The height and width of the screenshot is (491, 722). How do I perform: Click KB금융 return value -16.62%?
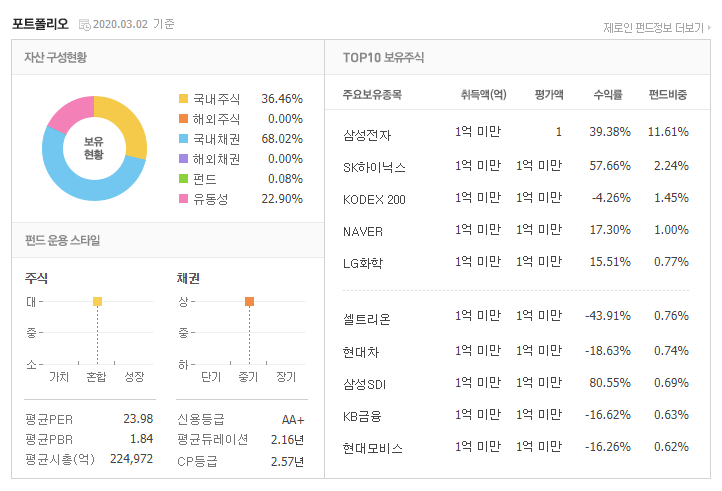[608, 415]
